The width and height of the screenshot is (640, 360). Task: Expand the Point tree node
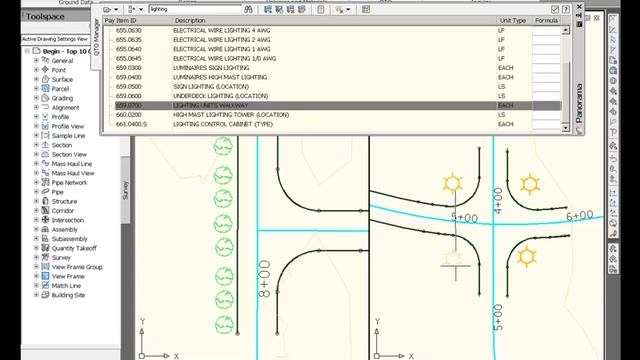(36, 70)
